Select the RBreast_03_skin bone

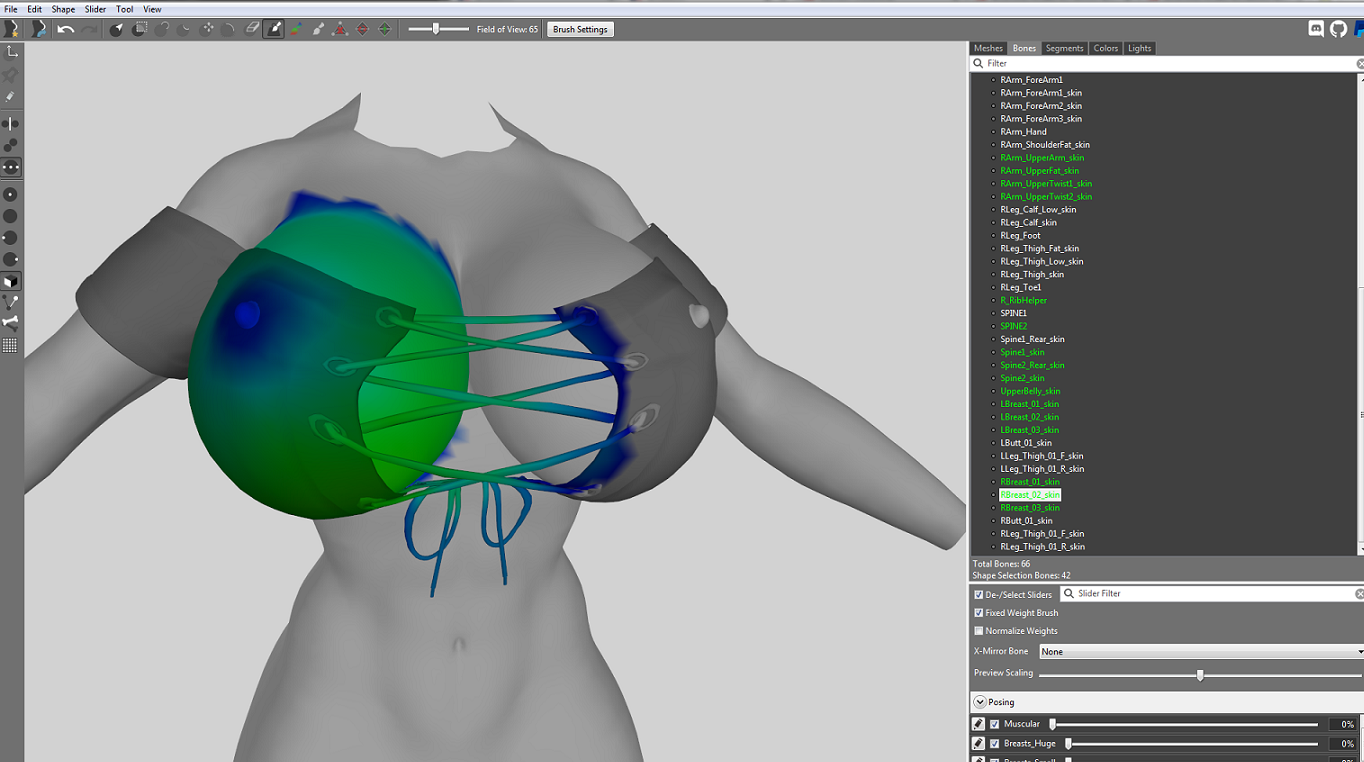point(1029,508)
